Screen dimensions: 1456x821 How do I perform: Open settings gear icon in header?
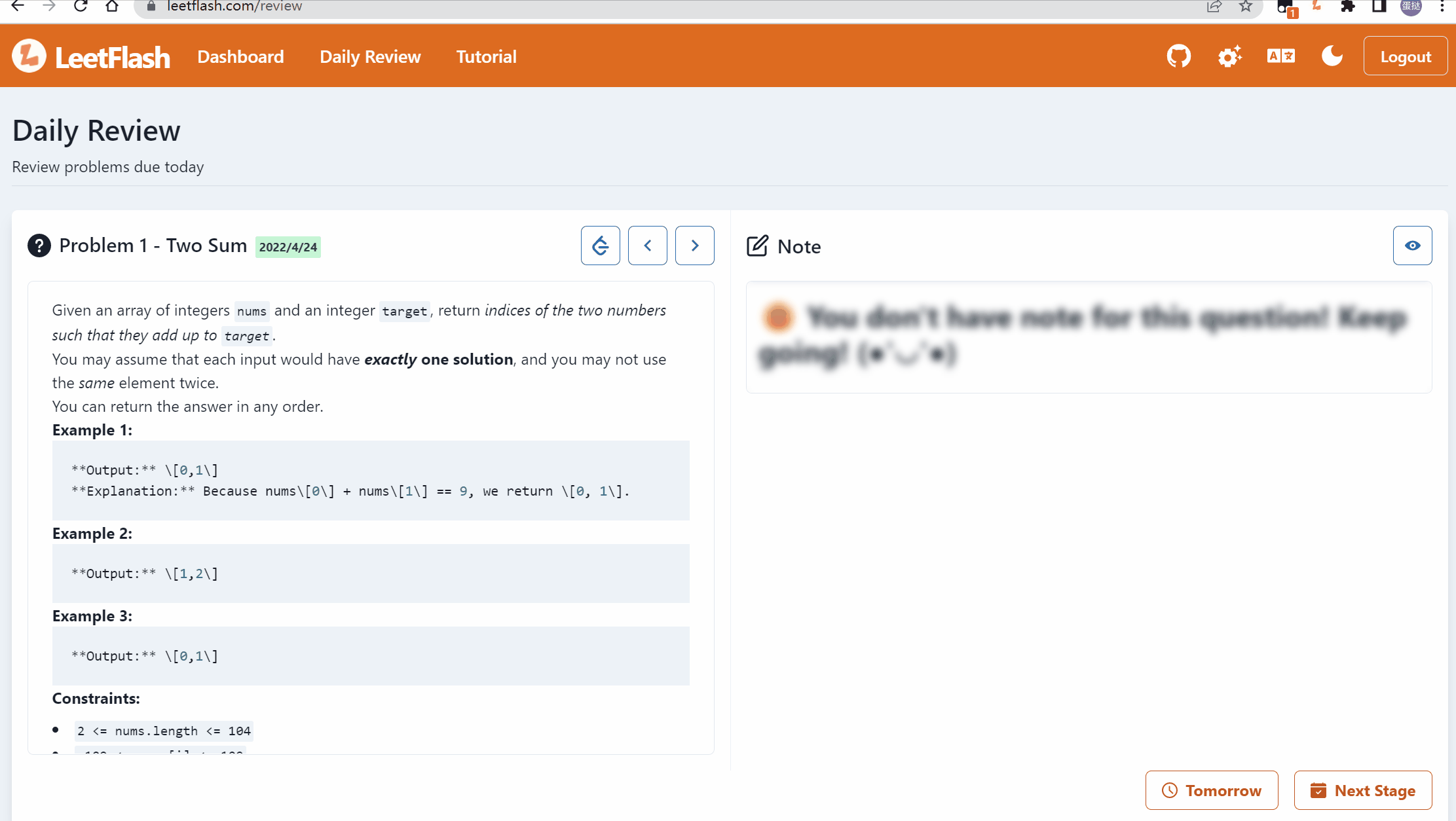pos(1229,56)
